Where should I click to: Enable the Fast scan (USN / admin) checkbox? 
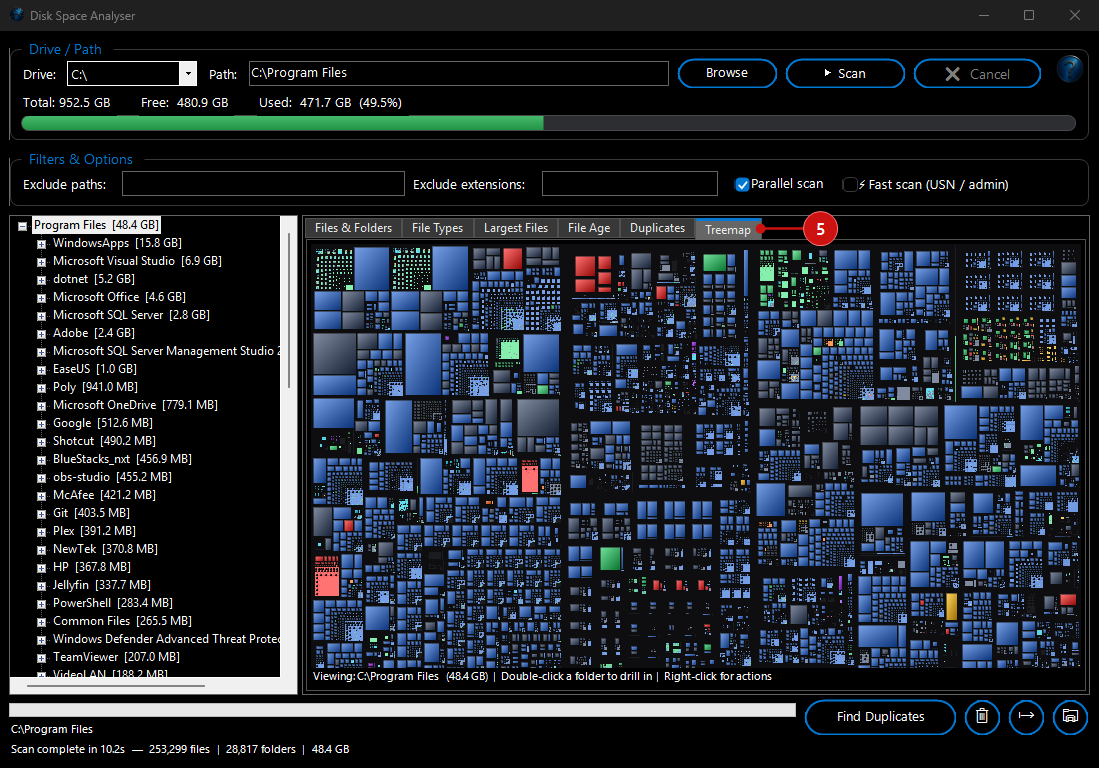point(849,184)
